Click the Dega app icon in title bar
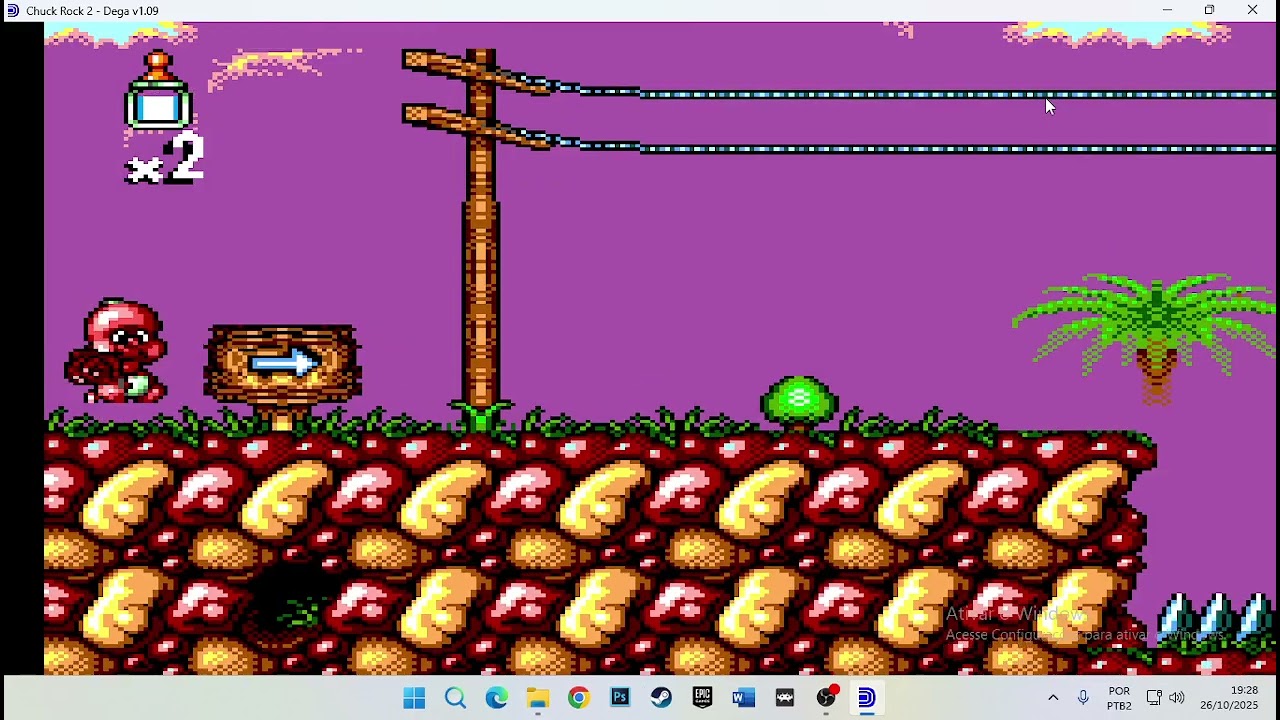The height and width of the screenshot is (720, 1280). 12,11
